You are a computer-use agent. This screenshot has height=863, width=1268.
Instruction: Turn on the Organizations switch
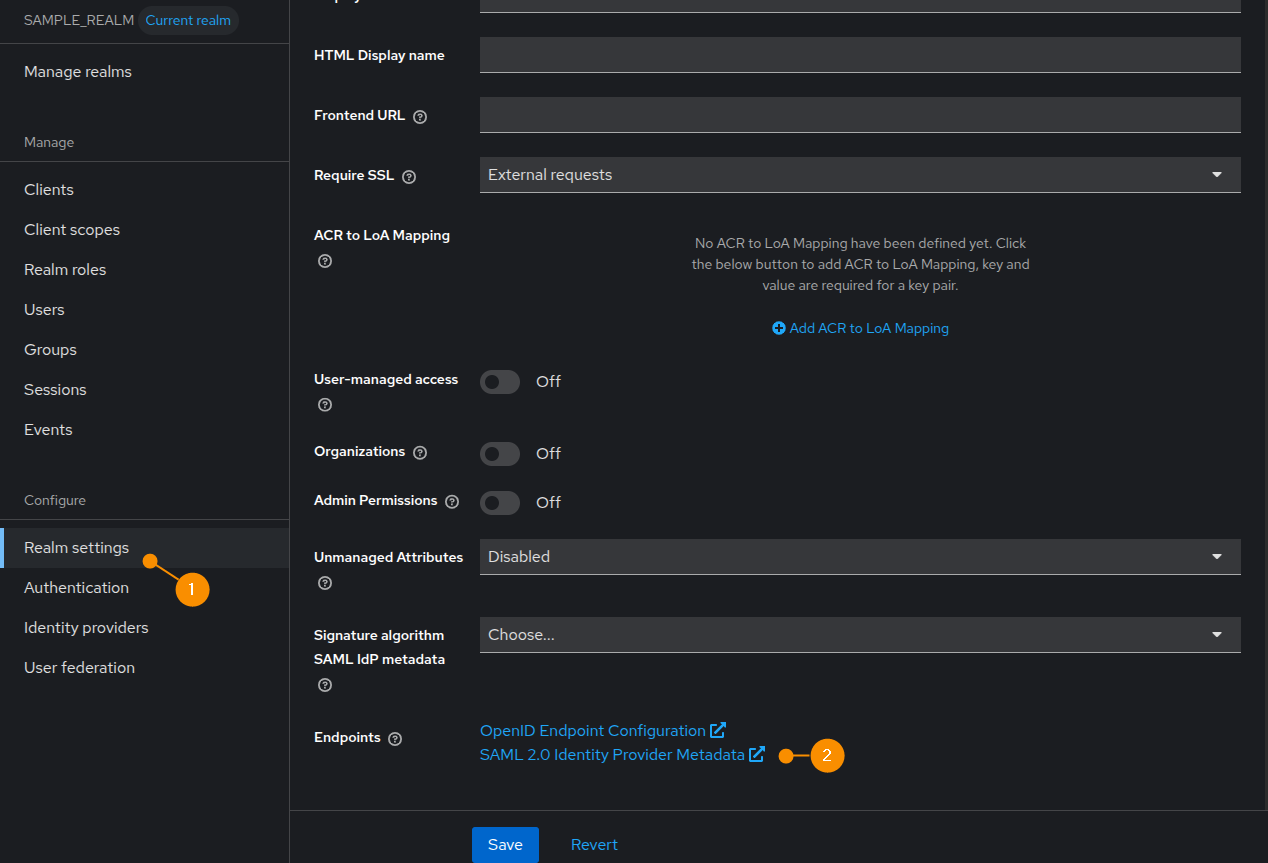[500, 454]
